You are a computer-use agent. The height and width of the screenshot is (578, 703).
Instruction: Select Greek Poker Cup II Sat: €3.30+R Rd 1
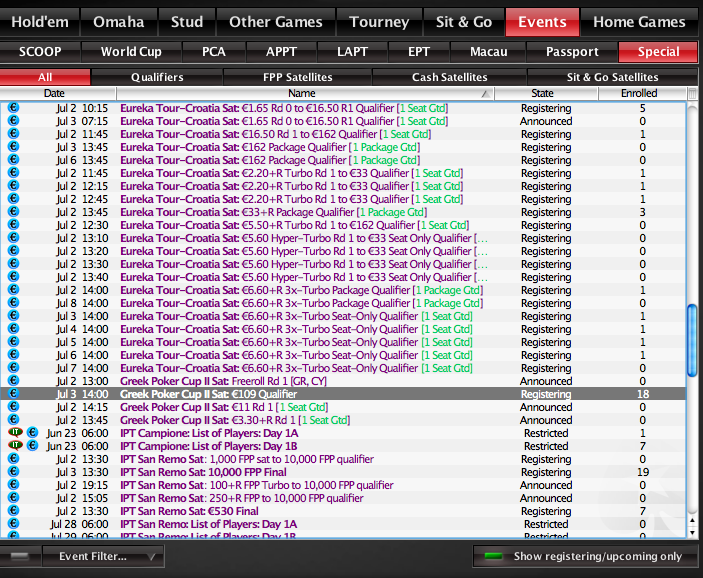pos(343,420)
